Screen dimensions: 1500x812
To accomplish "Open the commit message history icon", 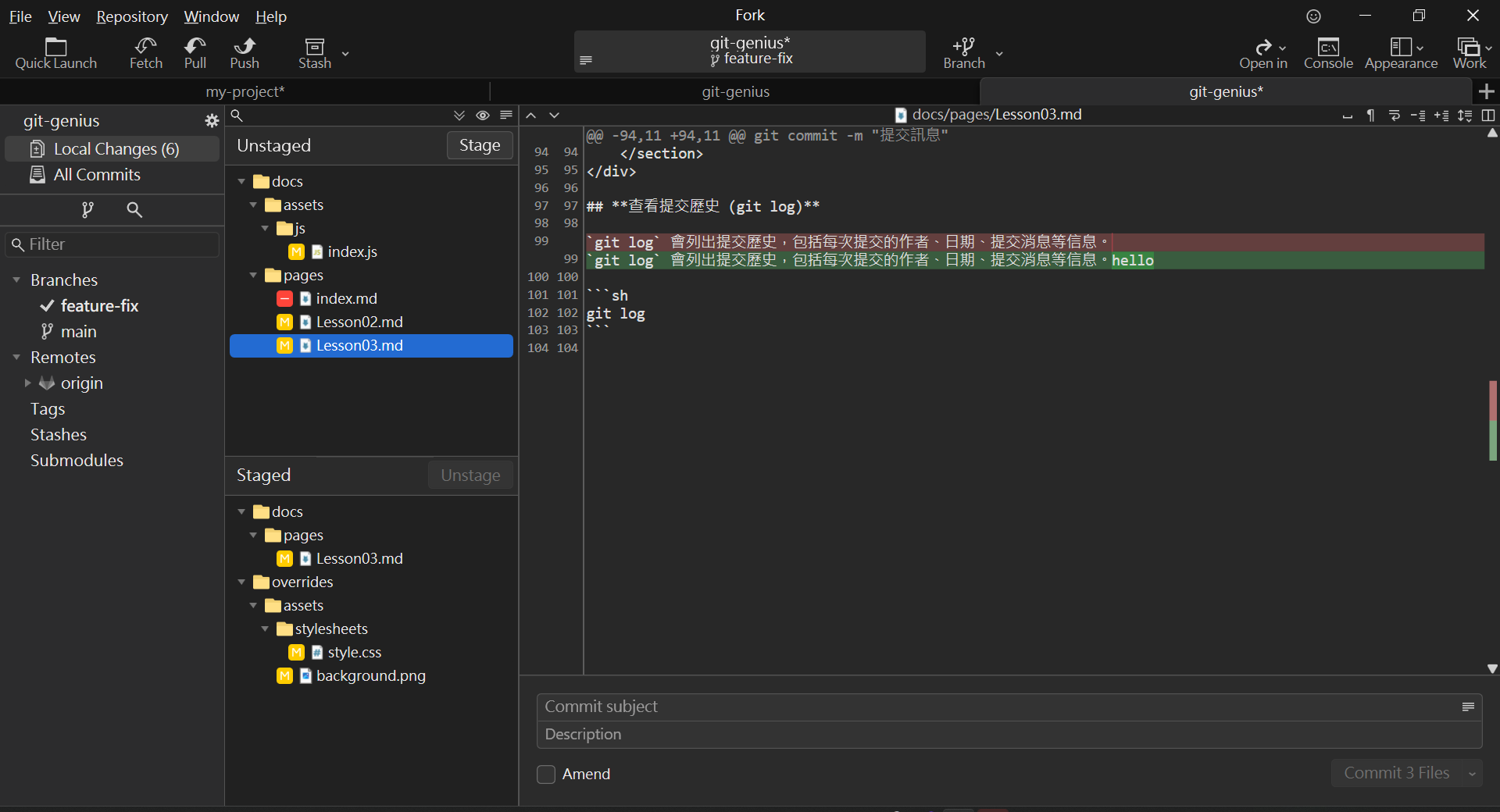I will (1468, 707).
